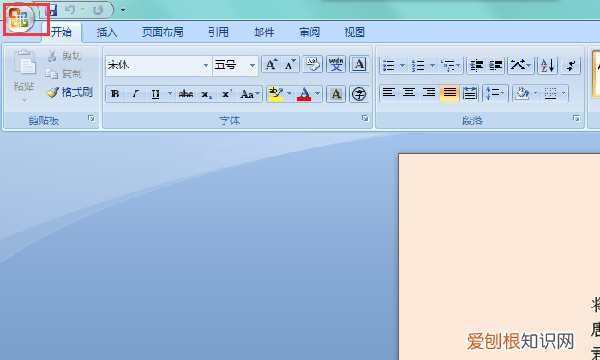Switch to the 开始 tab
The height and width of the screenshot is (360, 600).
pos(61,32)
